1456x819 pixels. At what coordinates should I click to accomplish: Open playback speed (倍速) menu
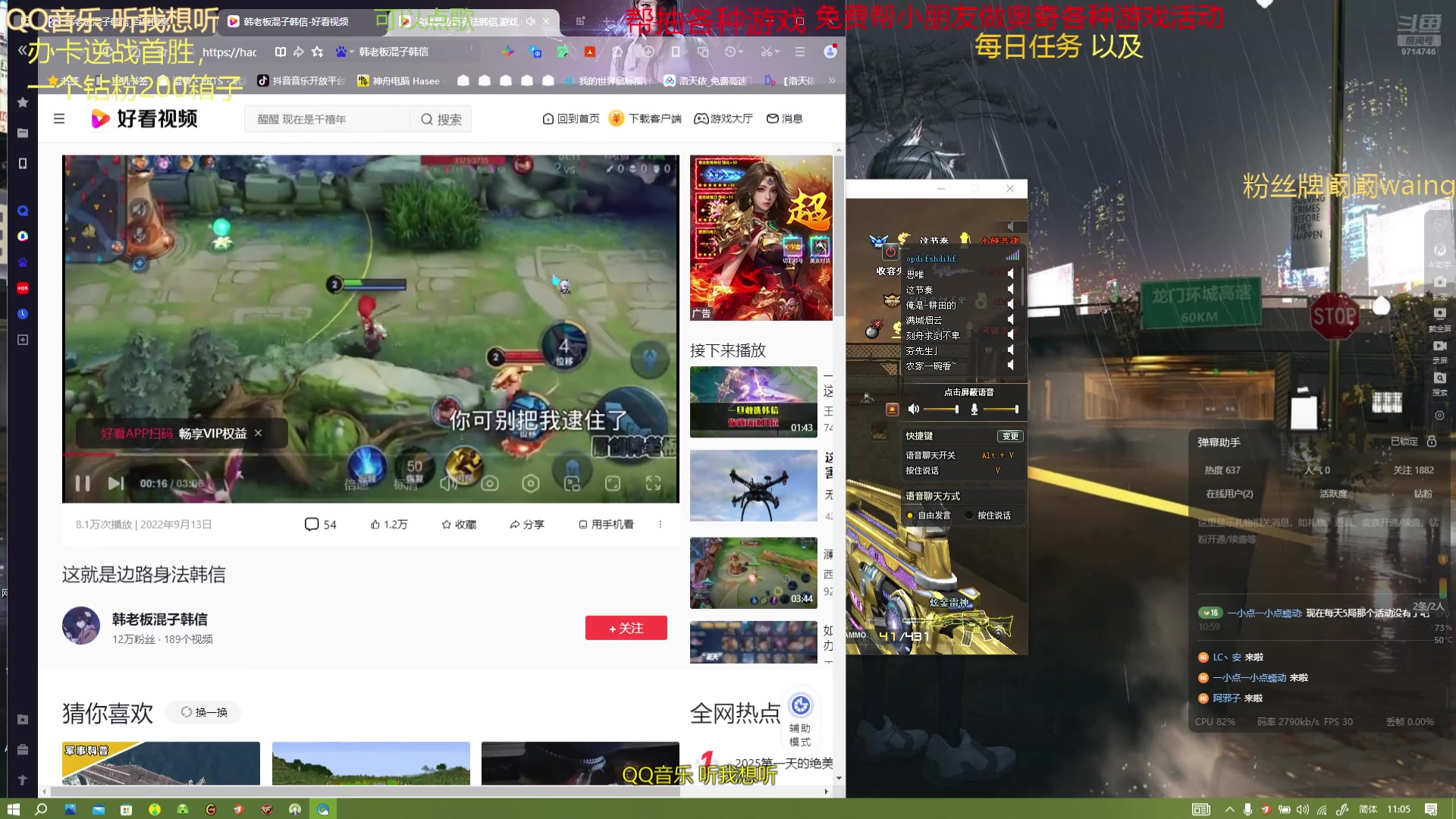[x=356, y=484]
